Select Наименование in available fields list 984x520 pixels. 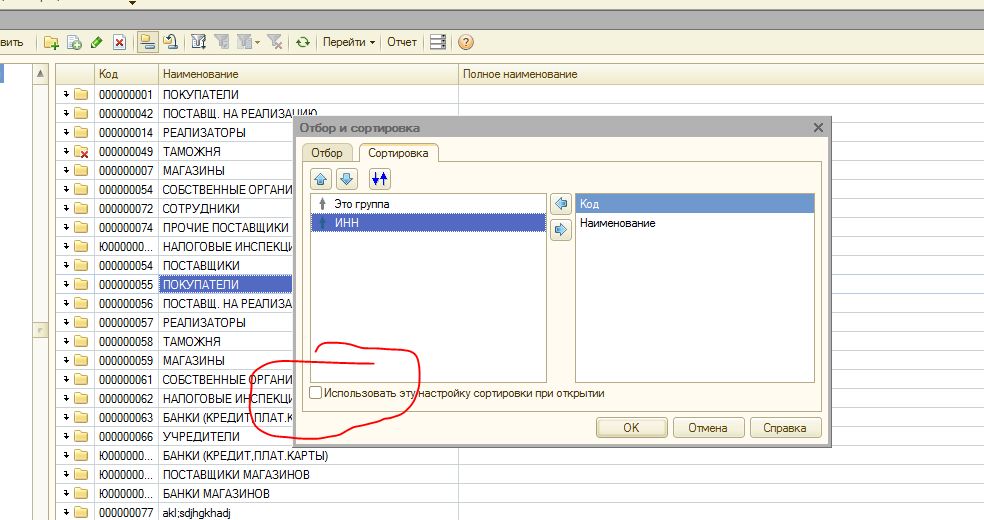tap(618, 223)
